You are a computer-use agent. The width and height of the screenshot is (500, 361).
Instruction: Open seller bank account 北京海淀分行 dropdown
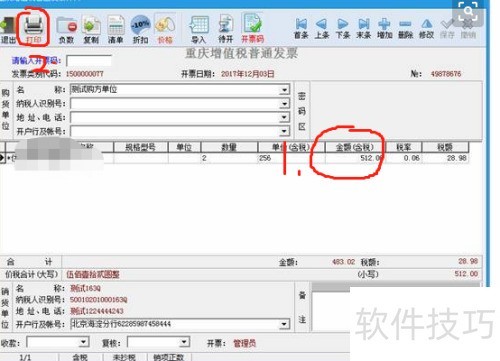click(x=284, y=324)
